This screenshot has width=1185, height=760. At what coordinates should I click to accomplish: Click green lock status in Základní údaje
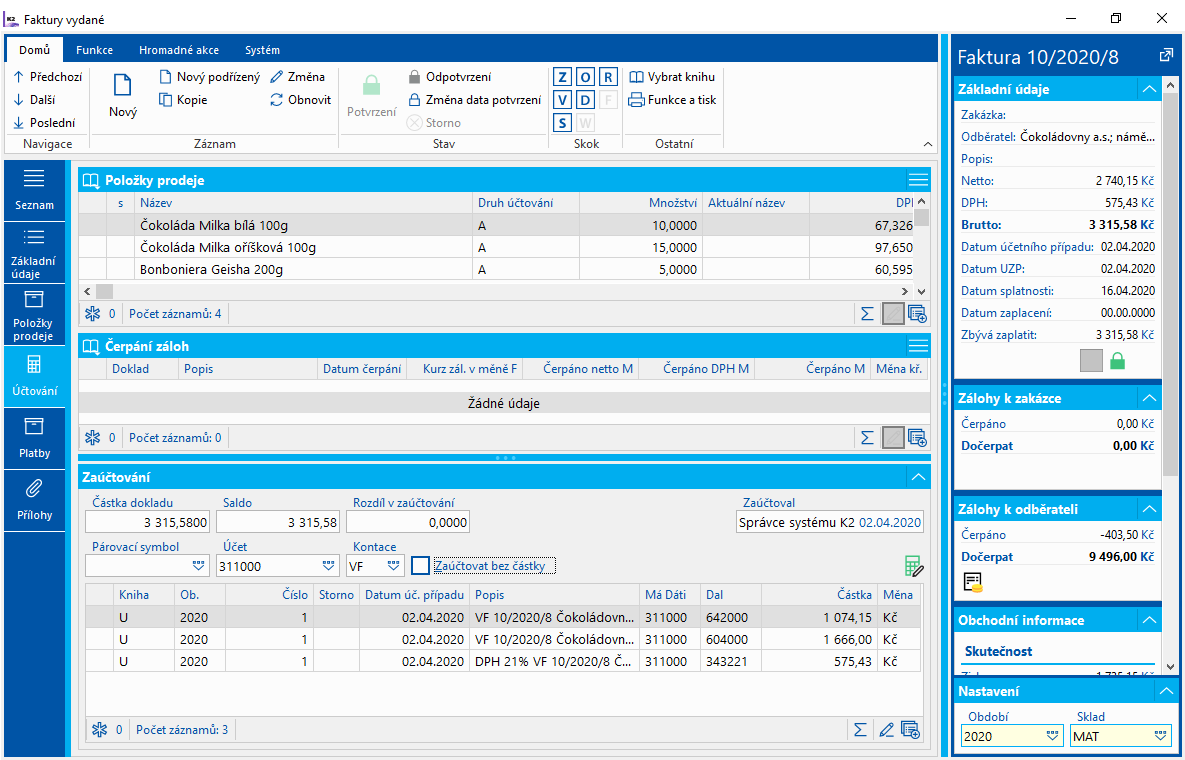[1118, 361]
